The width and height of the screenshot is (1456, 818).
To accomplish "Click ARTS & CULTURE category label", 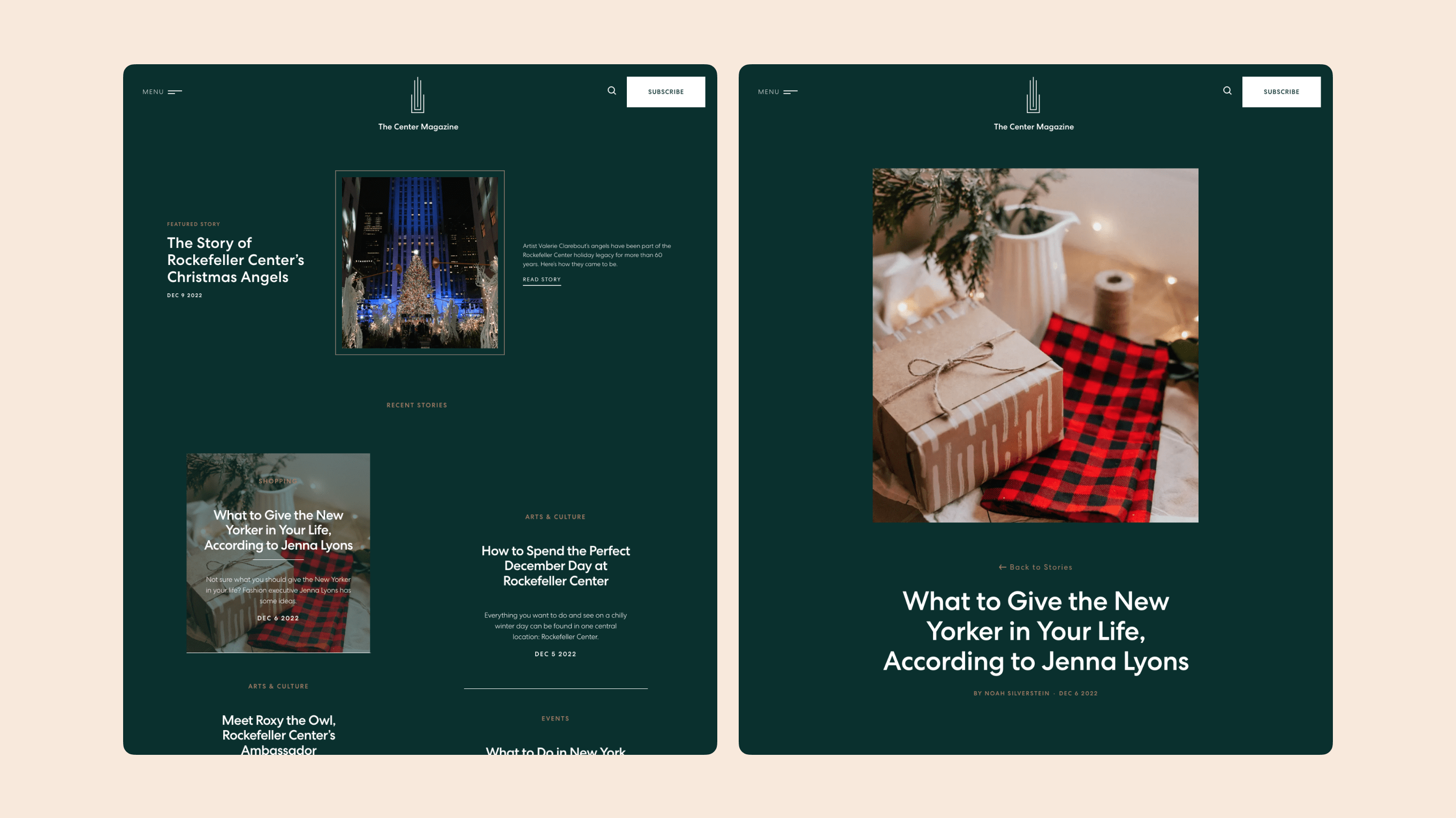I will (x=556, y=516).
